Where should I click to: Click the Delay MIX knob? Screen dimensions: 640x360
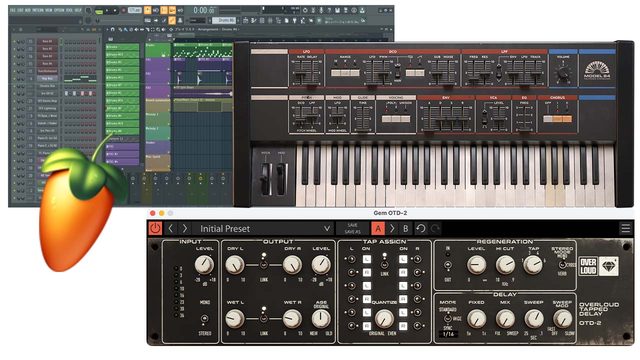click(505, 319)
